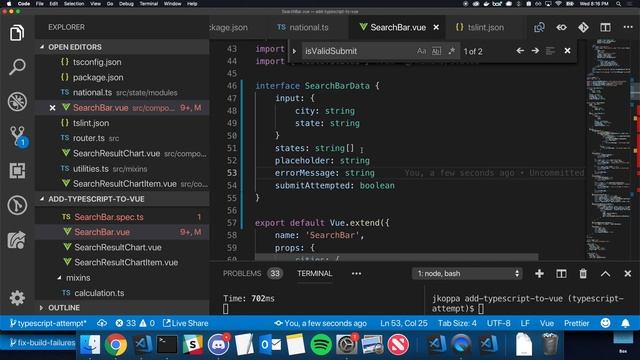This screenshot has width=640, height=360.
Task: Open tsconfig.json from open editors
Action: (x=97, y=62)
